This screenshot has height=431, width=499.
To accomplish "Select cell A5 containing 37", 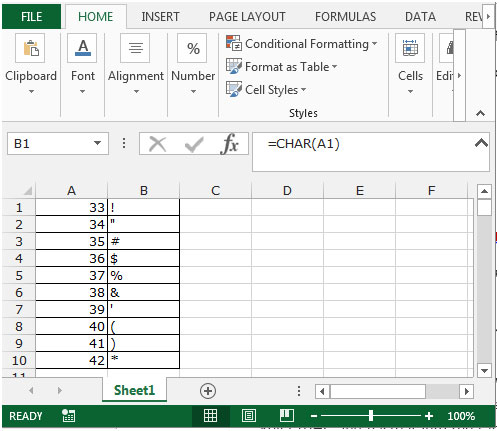I will click(71, 275).
